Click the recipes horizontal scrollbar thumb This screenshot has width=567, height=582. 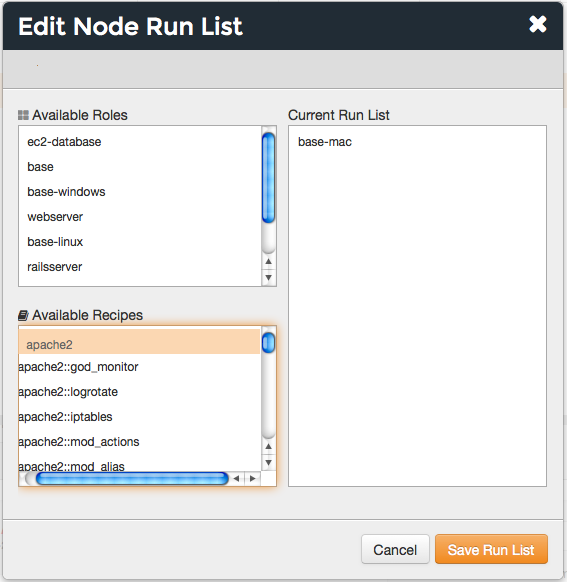(x=132, y=478)
